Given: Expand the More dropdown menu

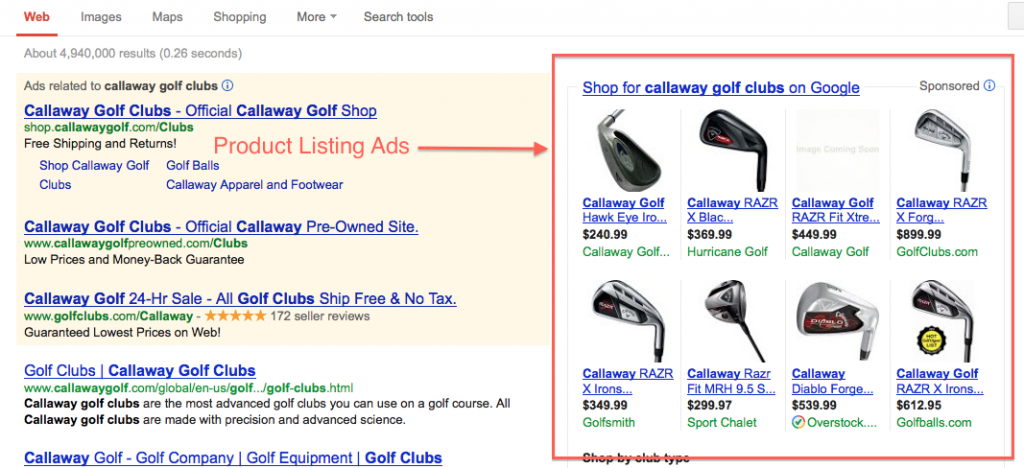Looking at the screenshot, I should click(x=316, y=17).
